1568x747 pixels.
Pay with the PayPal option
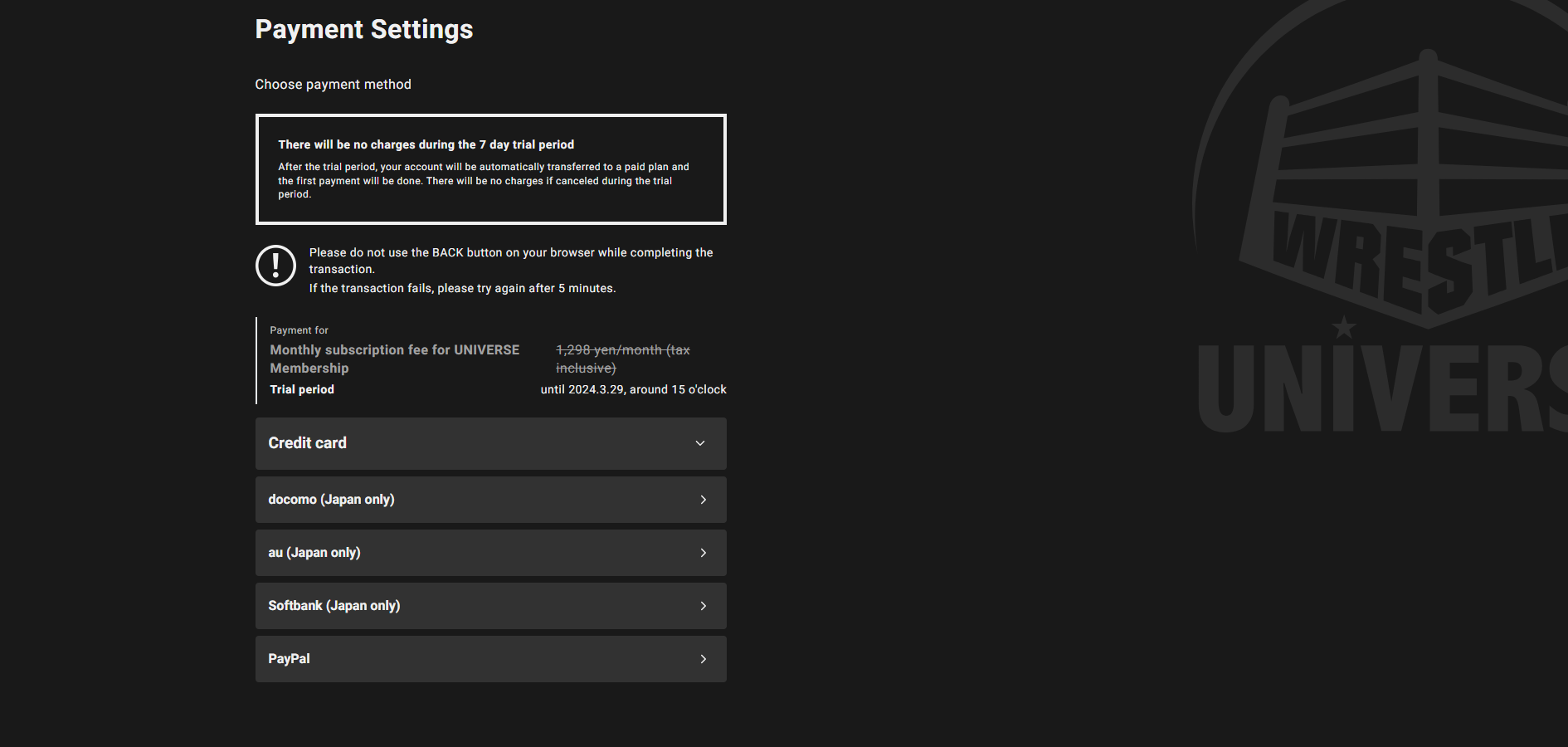(x=289, y=659)
